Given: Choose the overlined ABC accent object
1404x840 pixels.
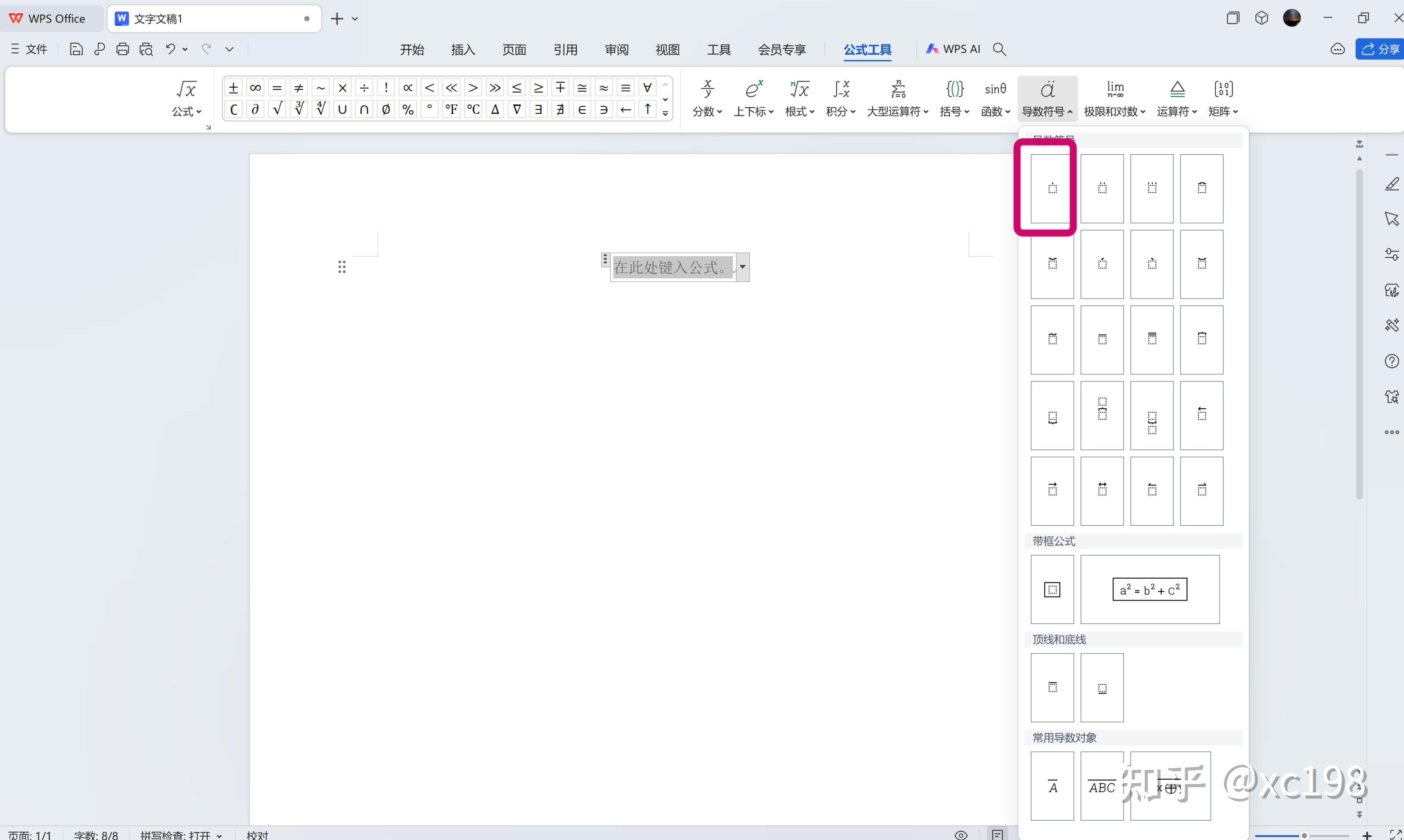Looking at the screenshot, I should click(1101, 786).
